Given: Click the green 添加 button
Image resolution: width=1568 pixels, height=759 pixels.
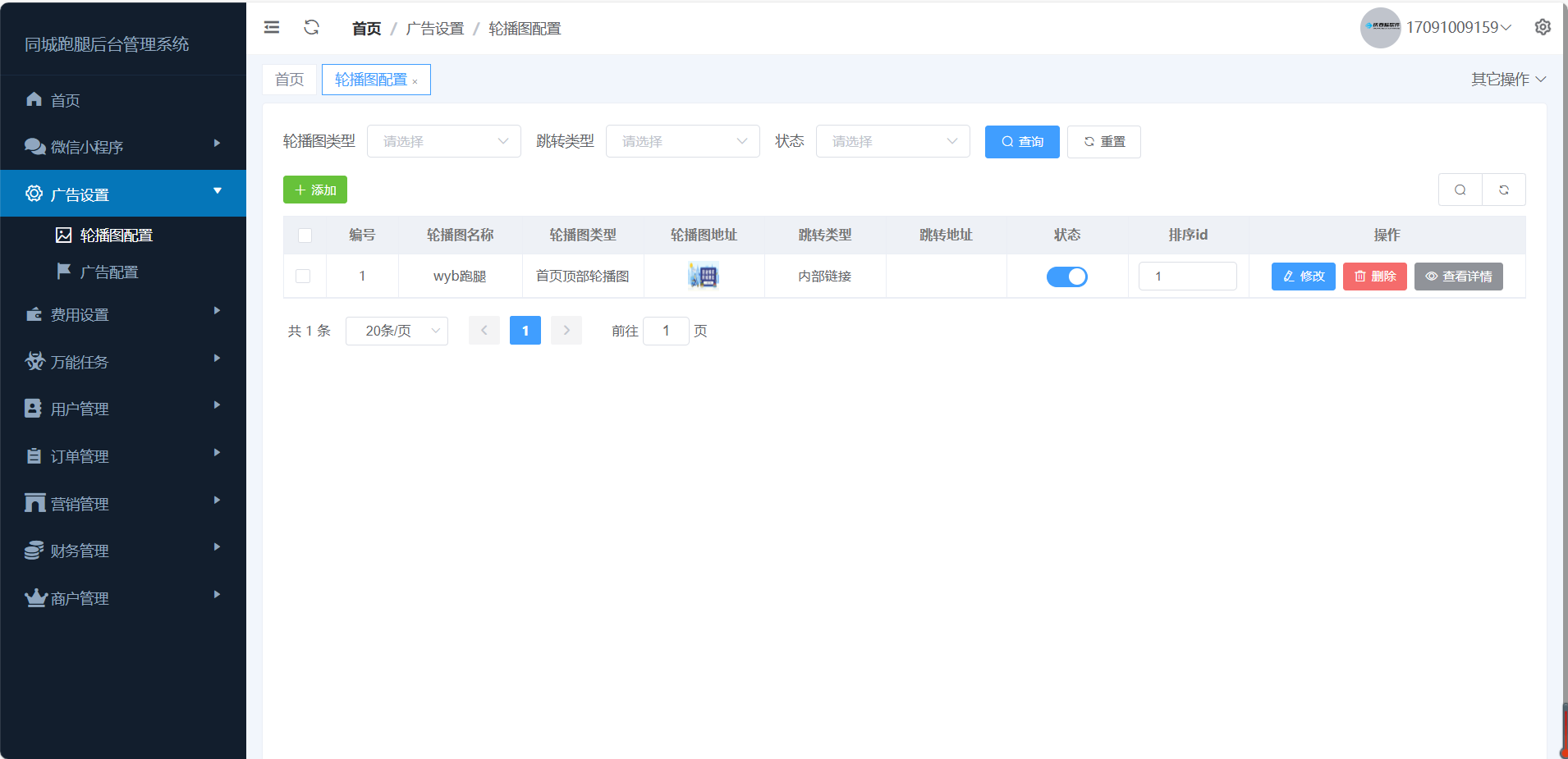Looking at the screenshot, I should [315, 190].
